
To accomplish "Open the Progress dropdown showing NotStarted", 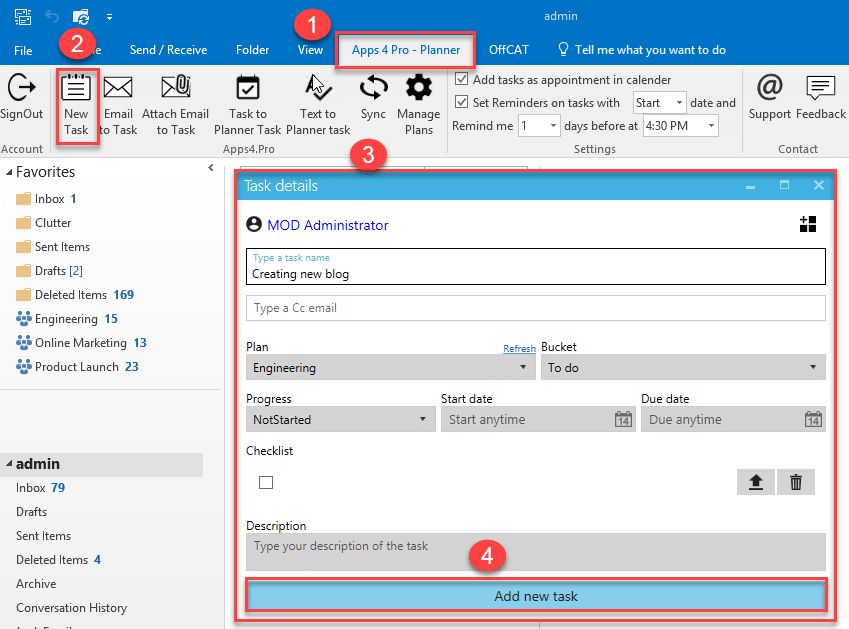I will (339, 419).
